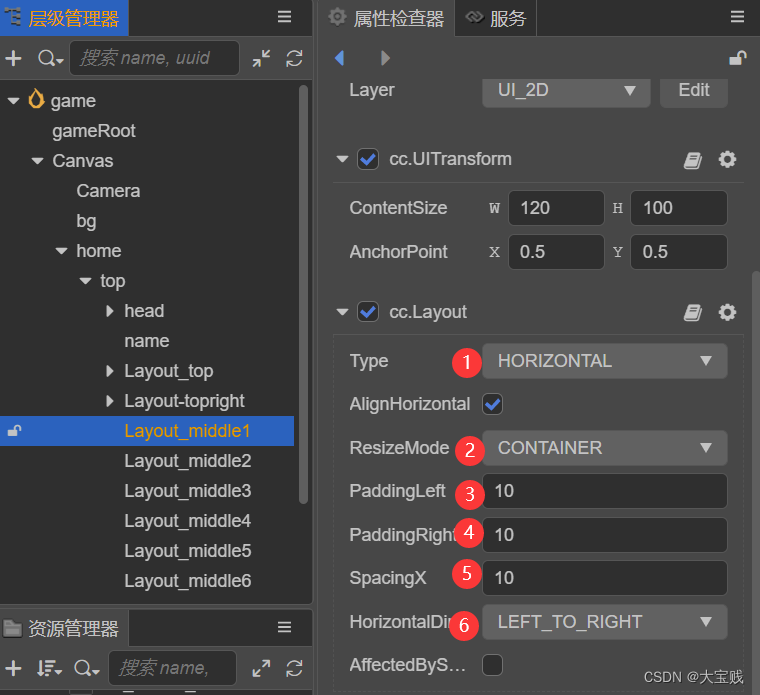Select Layout_middle3 node in hierarchy

187,491
